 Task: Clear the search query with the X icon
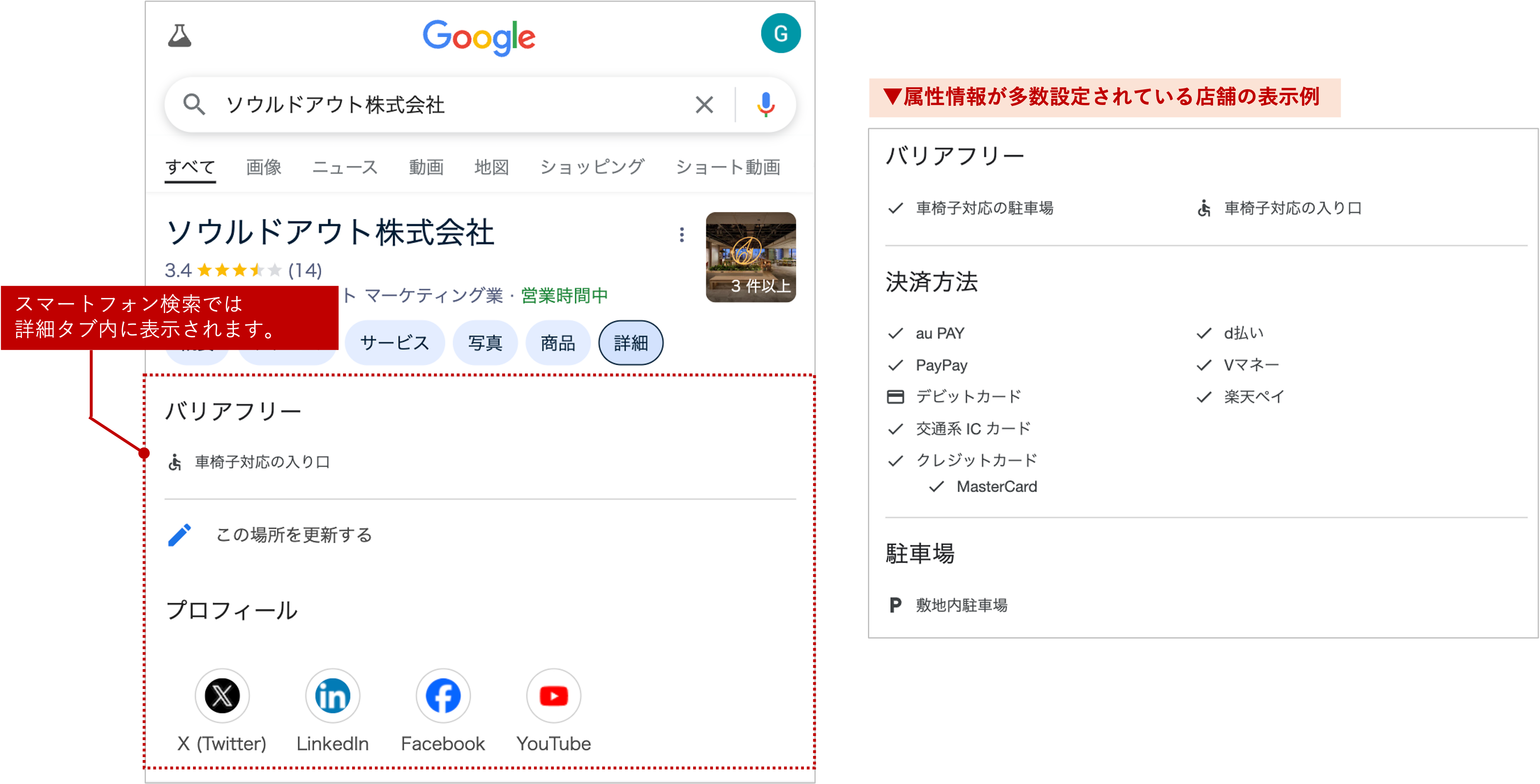tap(704, 104)
